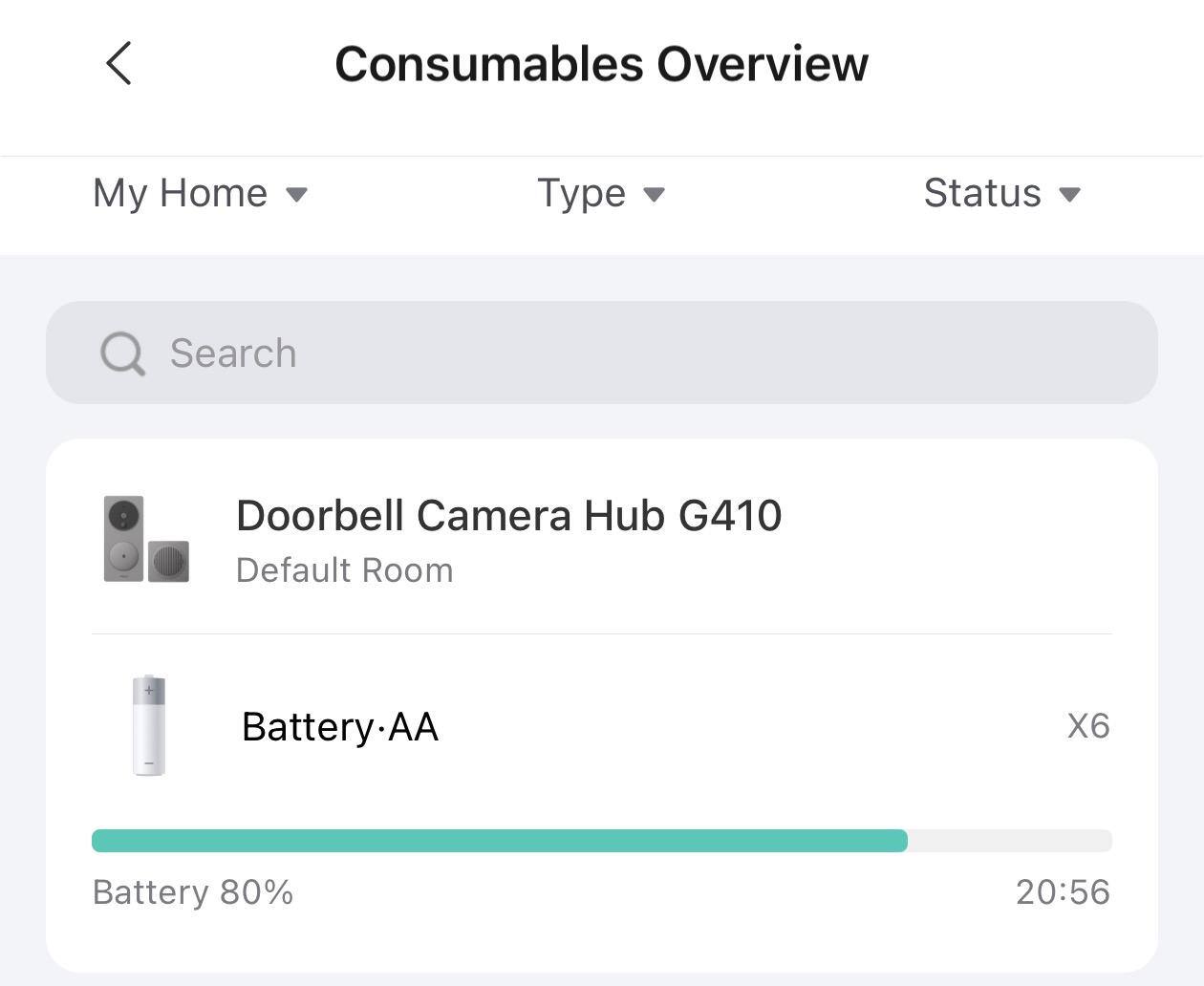Select the Default Room label
The height and width of the screenshot is (986, 1204).
(x=344, y=570)
